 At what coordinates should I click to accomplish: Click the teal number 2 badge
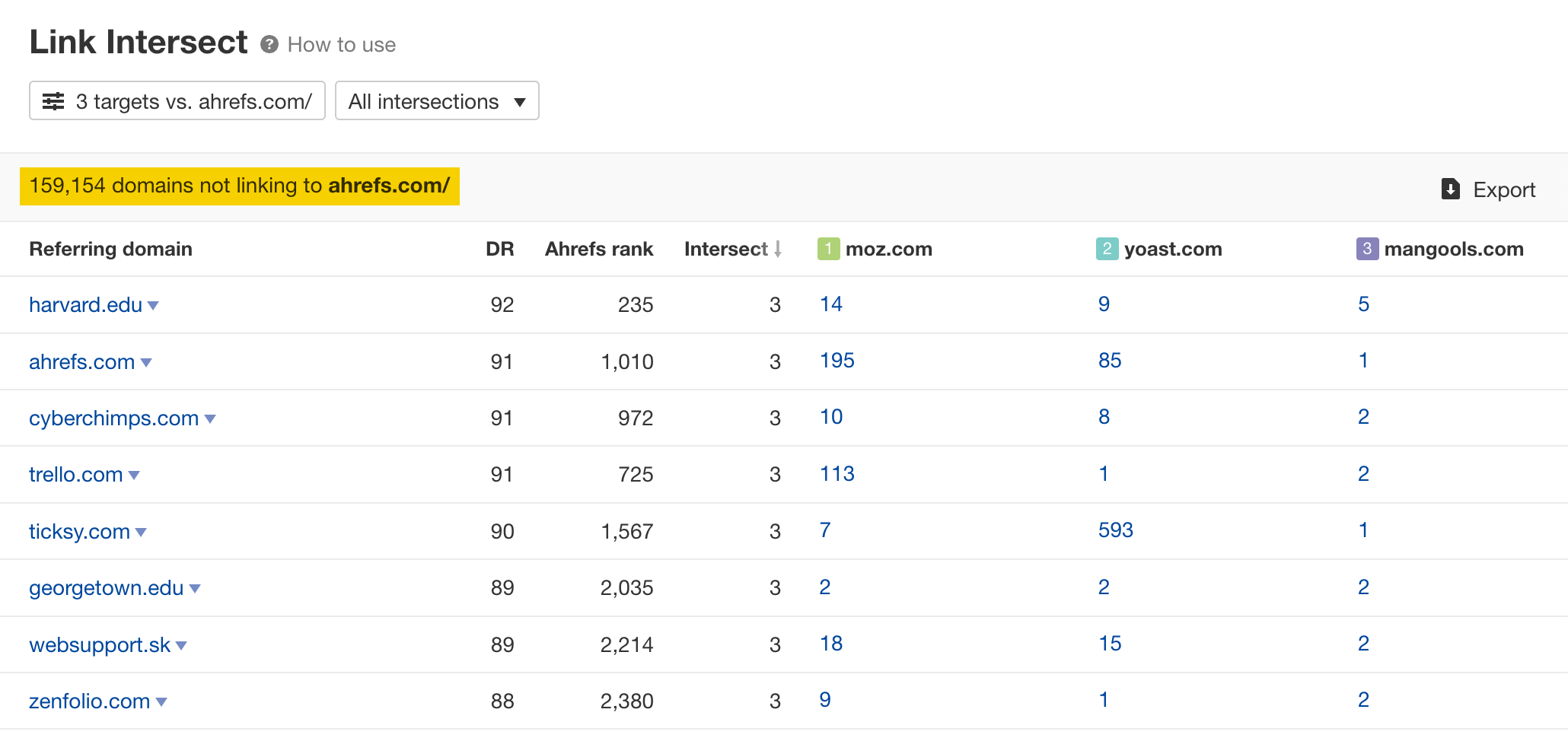[1107, 249]
